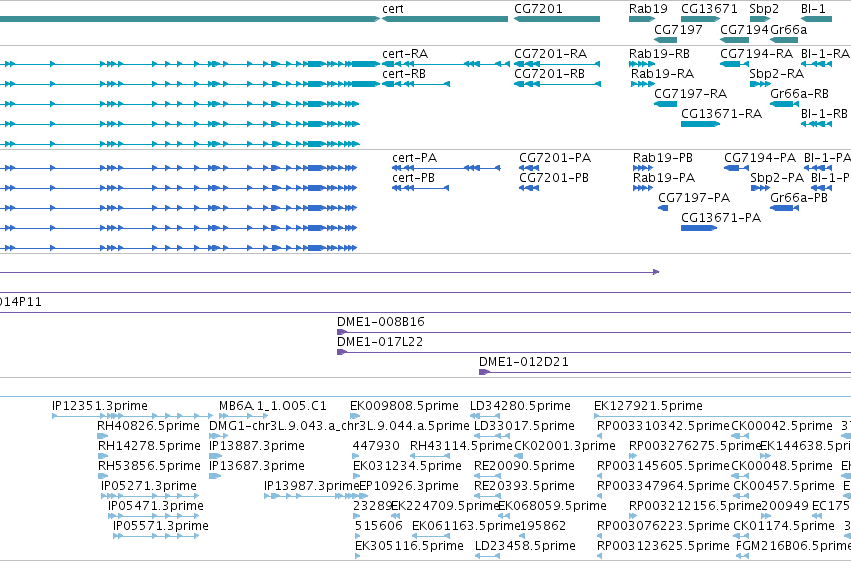Screen dimensions: 851x561
Task: Select the Gr66a gene feature
Action: point(784,40)
